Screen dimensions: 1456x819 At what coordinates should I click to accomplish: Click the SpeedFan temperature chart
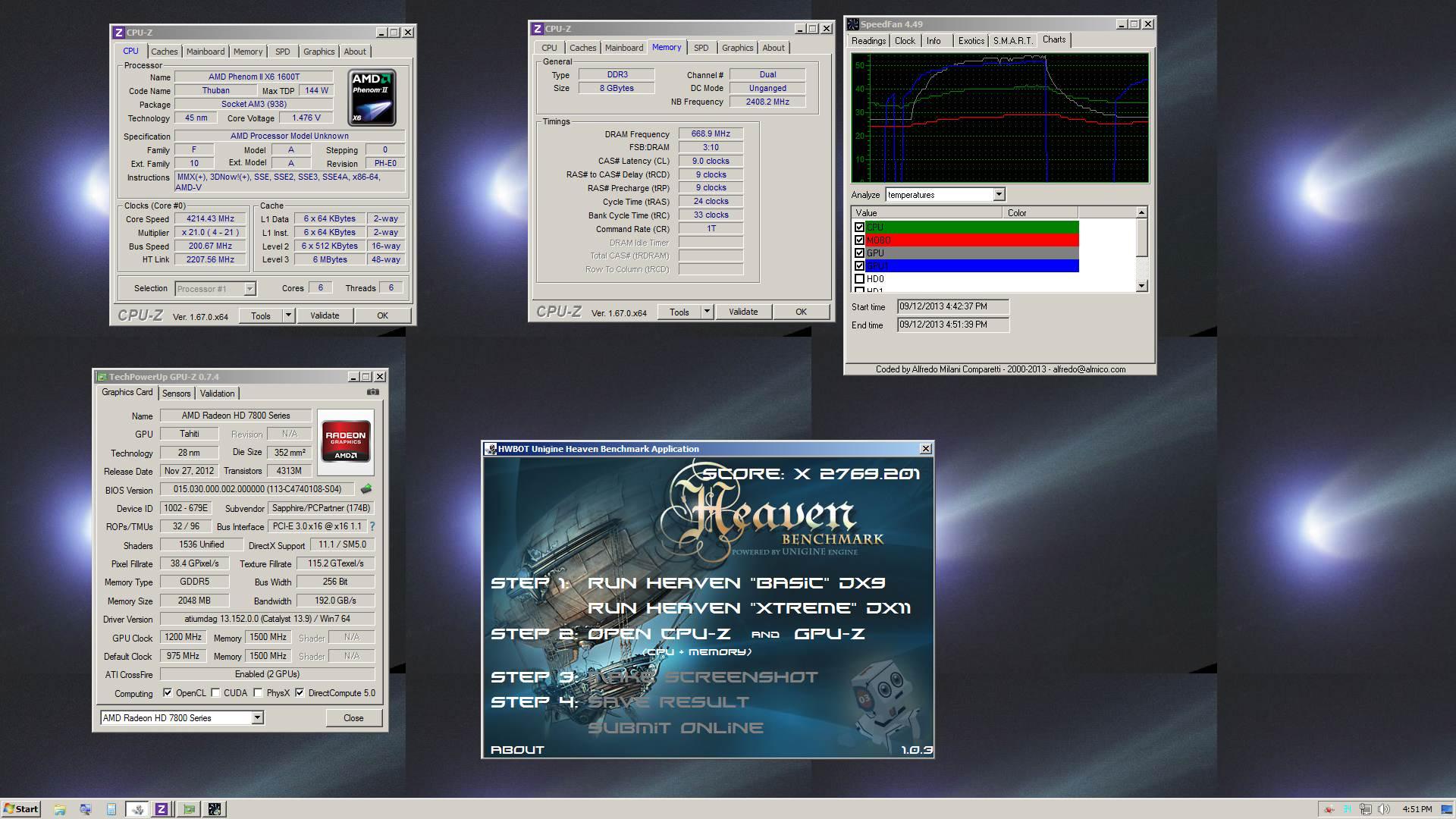click(999, 118)
